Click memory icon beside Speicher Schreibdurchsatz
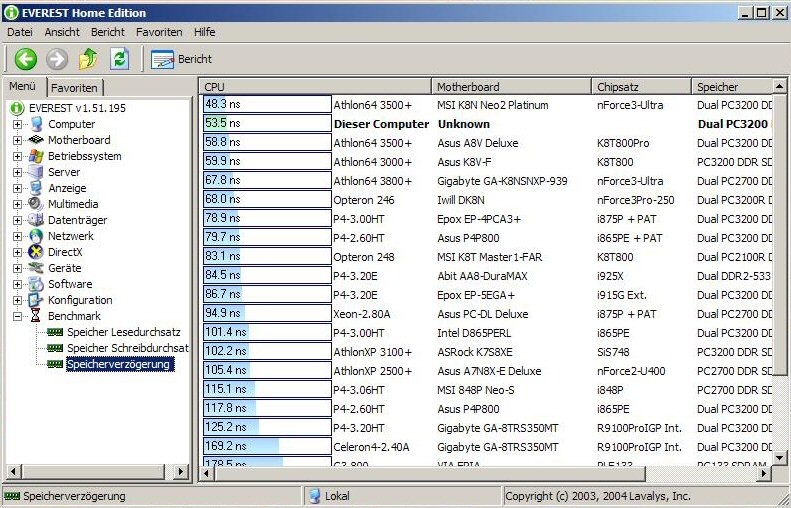Image resolution: width=791 pixels, height=508 pixels. 55,348
